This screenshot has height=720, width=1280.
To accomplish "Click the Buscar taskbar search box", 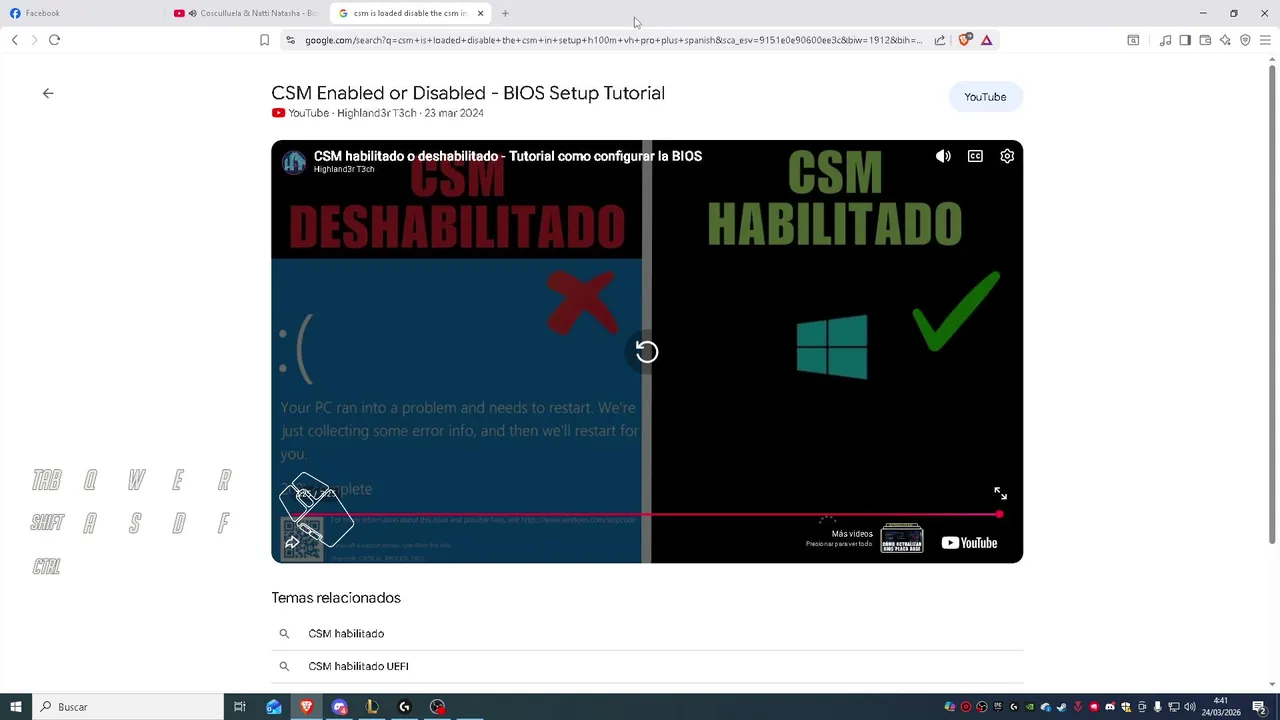I will [128, 707].
